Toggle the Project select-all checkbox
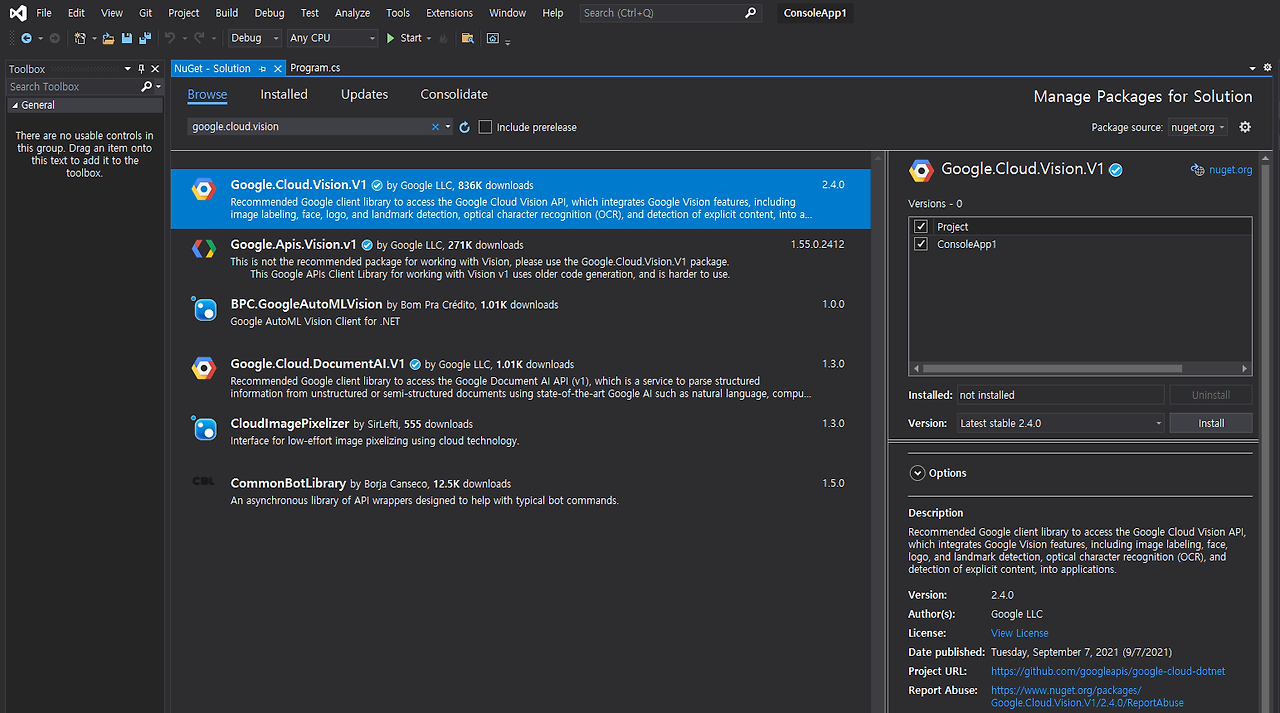The image size is (1280, 713). click(921, 227)
